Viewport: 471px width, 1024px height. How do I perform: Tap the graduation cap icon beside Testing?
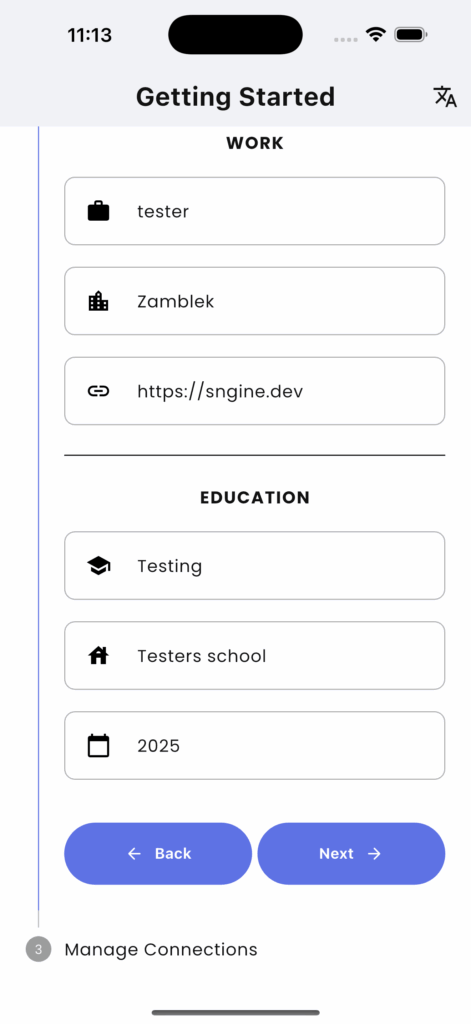99,566
